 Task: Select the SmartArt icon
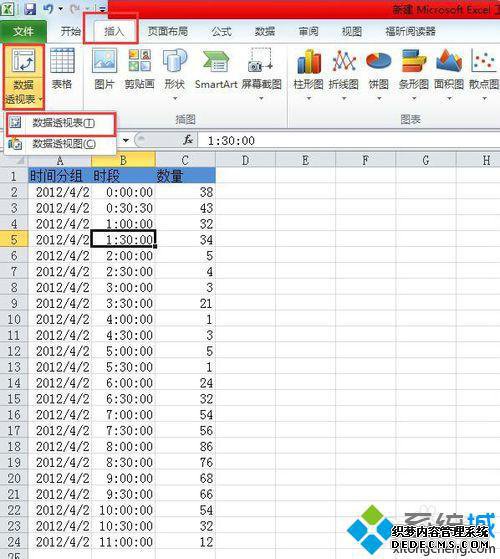pos(216,68)
